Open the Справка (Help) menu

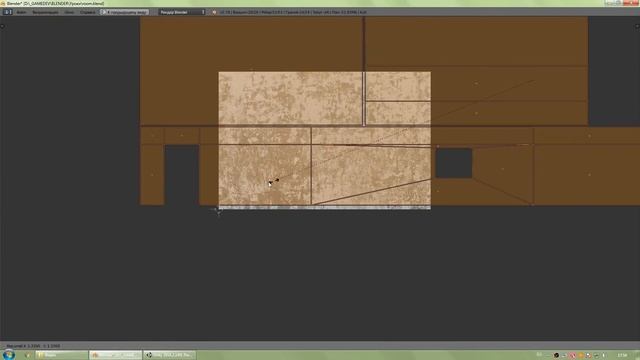(87, 12)
